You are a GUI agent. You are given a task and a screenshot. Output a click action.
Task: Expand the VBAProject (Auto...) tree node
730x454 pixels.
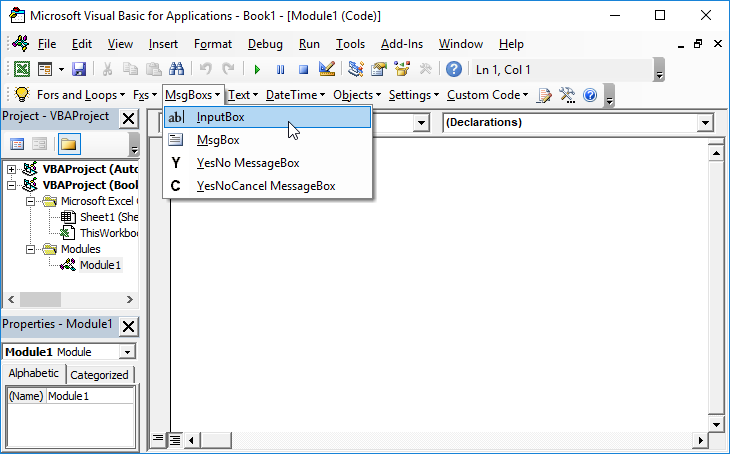[x=12, y=169]
